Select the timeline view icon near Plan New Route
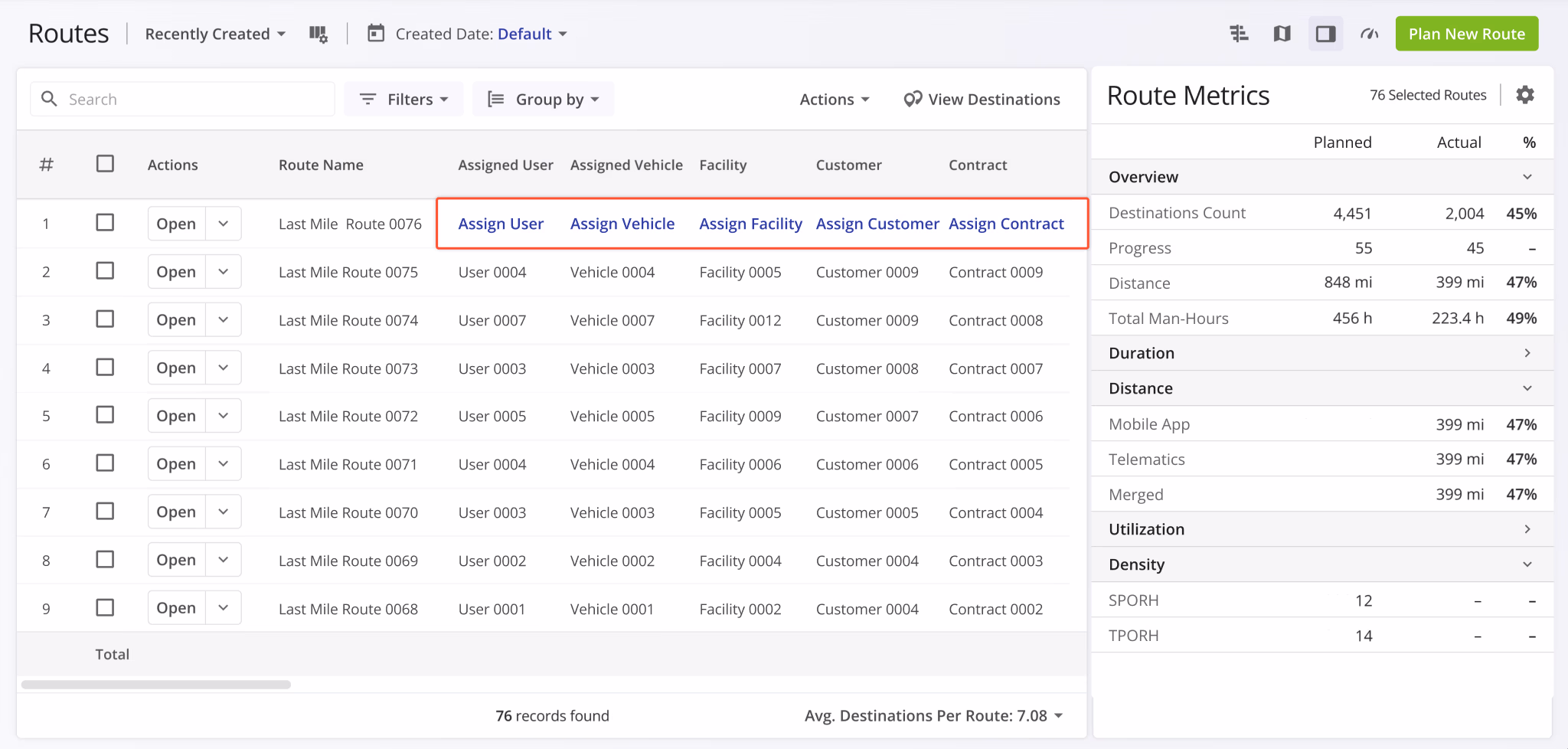This screenshot has width=1568, height=749. pyautogui.click(x=1239, y=33)
